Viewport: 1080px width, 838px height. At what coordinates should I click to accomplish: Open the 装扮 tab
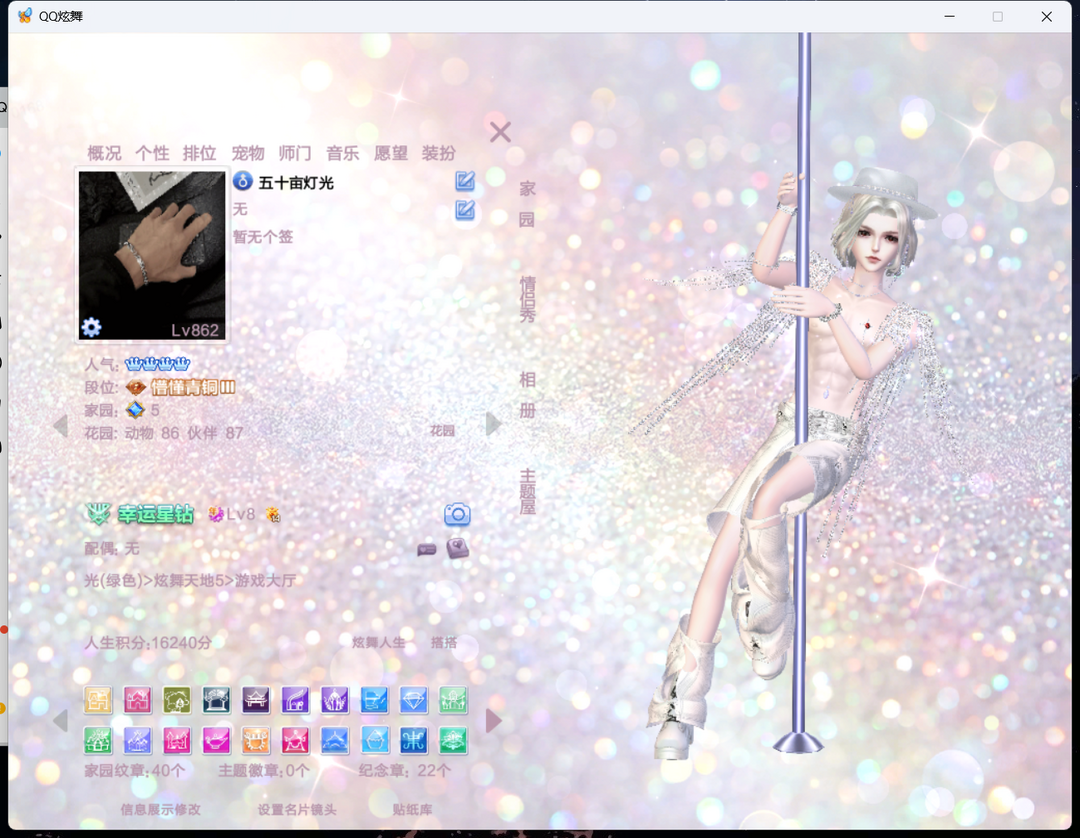click(439, 153)
